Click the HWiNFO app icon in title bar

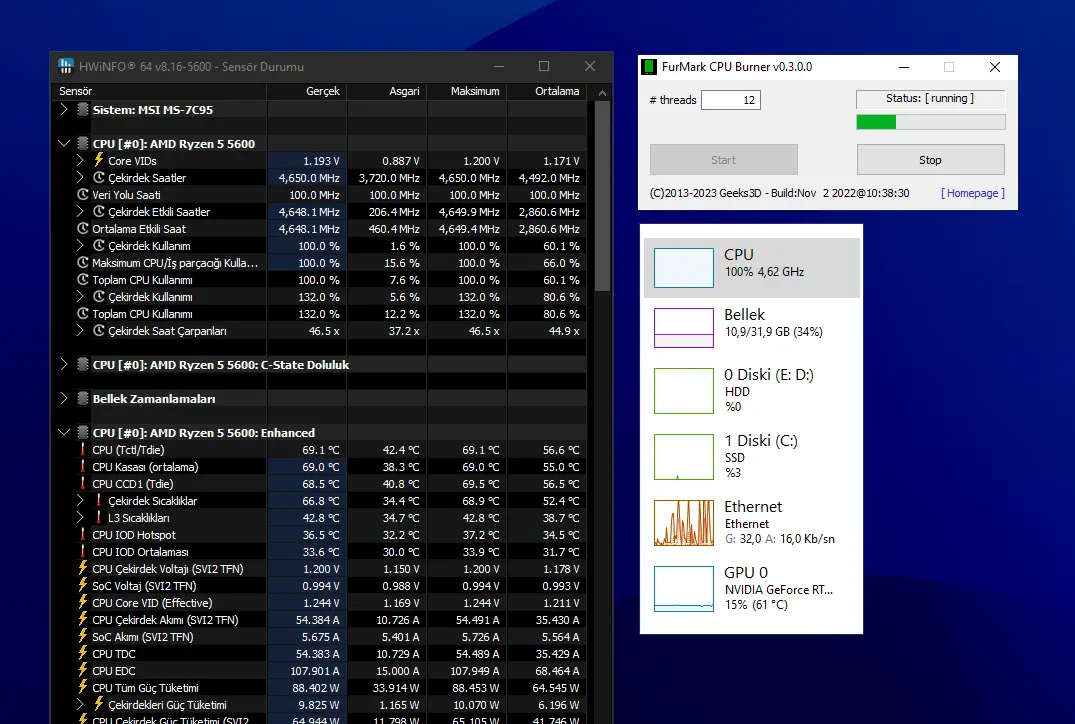click(x=66, y=67)
